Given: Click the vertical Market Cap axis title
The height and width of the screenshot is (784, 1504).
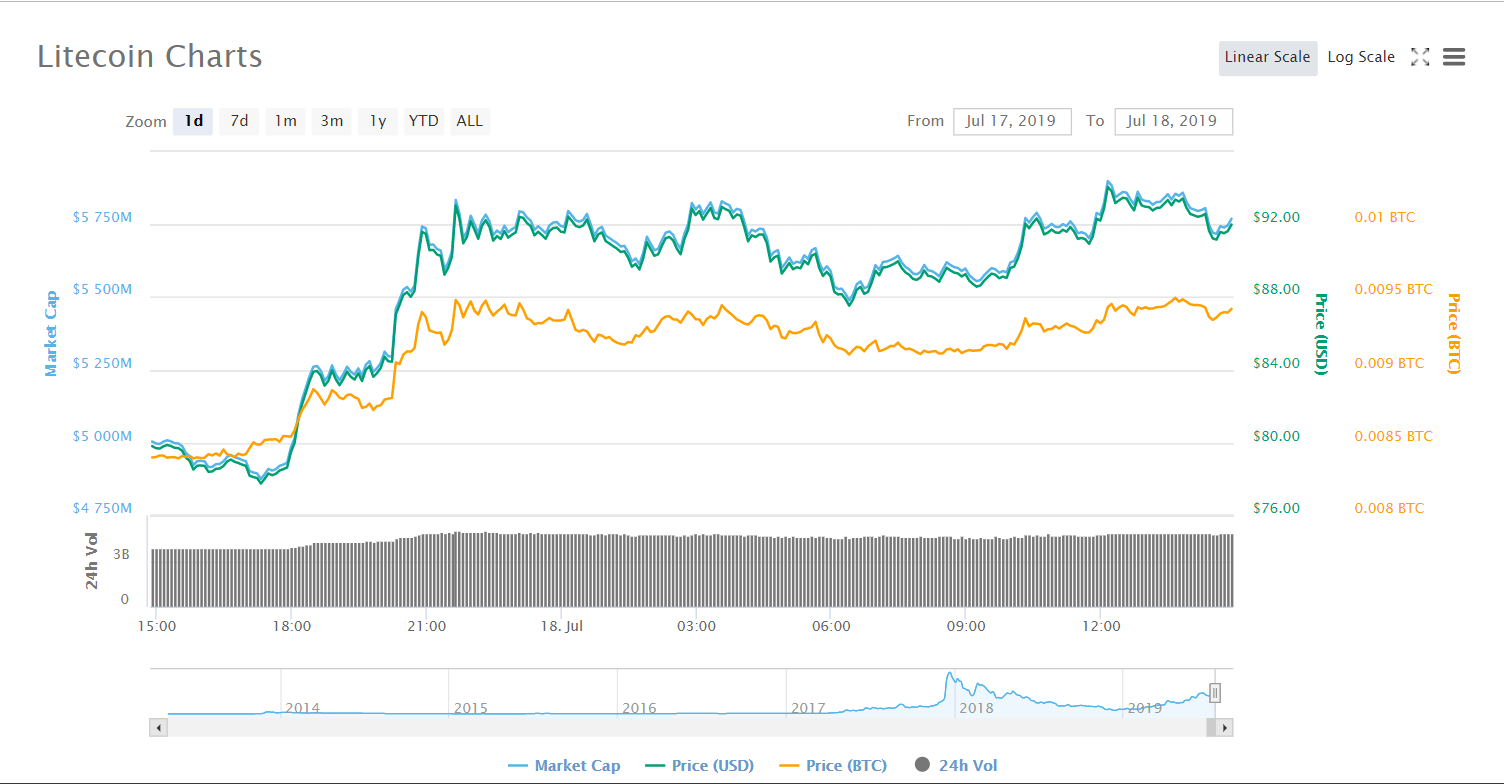Looking at the screenshot, I should tap(50, 334).
